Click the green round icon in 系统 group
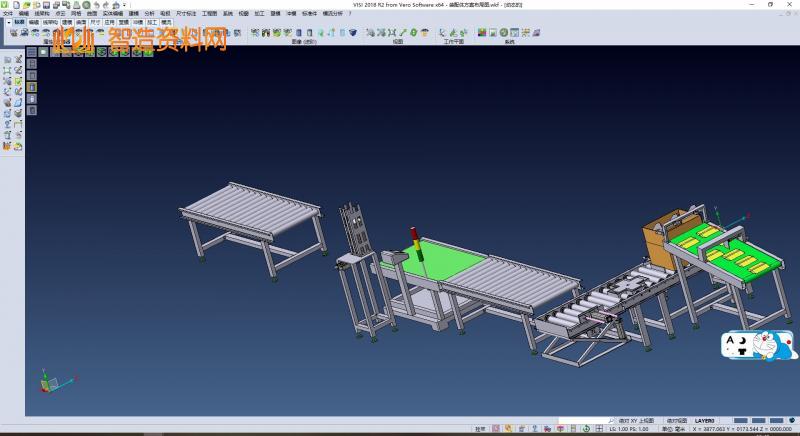Screen dimensions: 800x436 [503, 33]
